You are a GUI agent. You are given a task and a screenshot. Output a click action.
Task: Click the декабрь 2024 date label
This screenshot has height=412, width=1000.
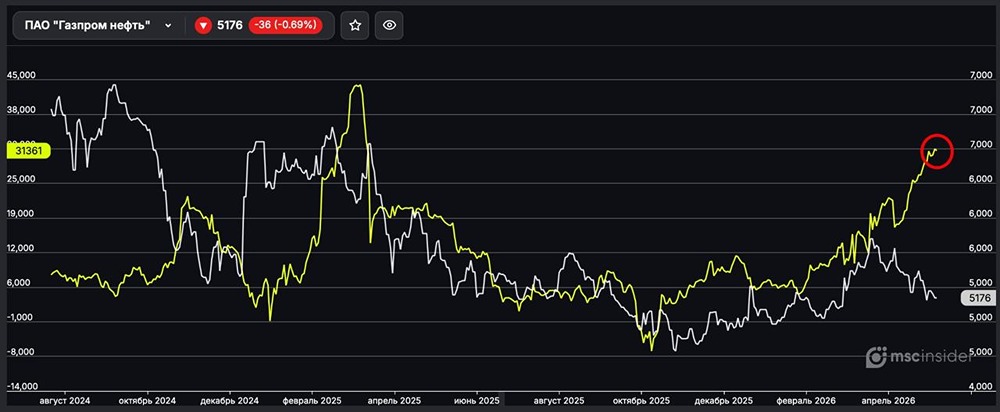pos(229,401)
